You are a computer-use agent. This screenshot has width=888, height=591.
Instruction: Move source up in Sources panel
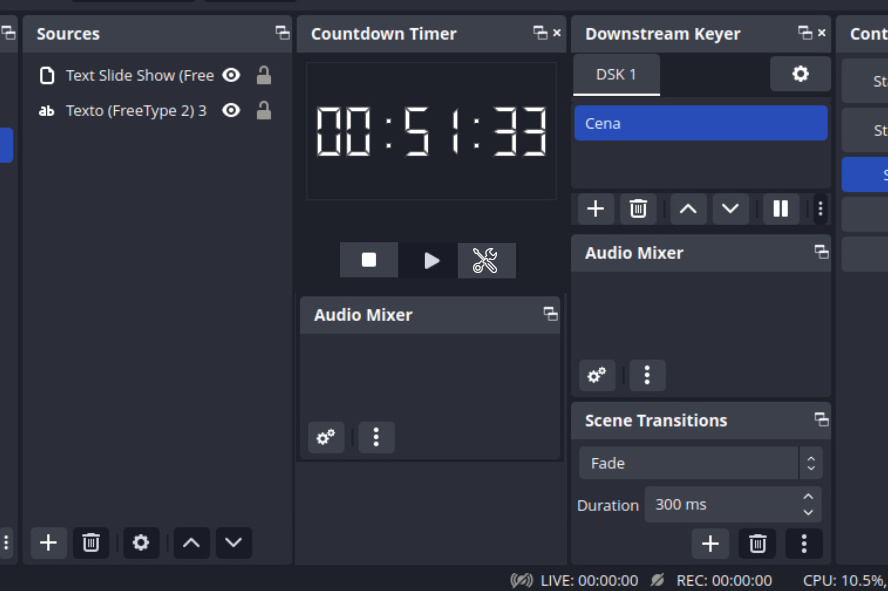coord(191,543)
